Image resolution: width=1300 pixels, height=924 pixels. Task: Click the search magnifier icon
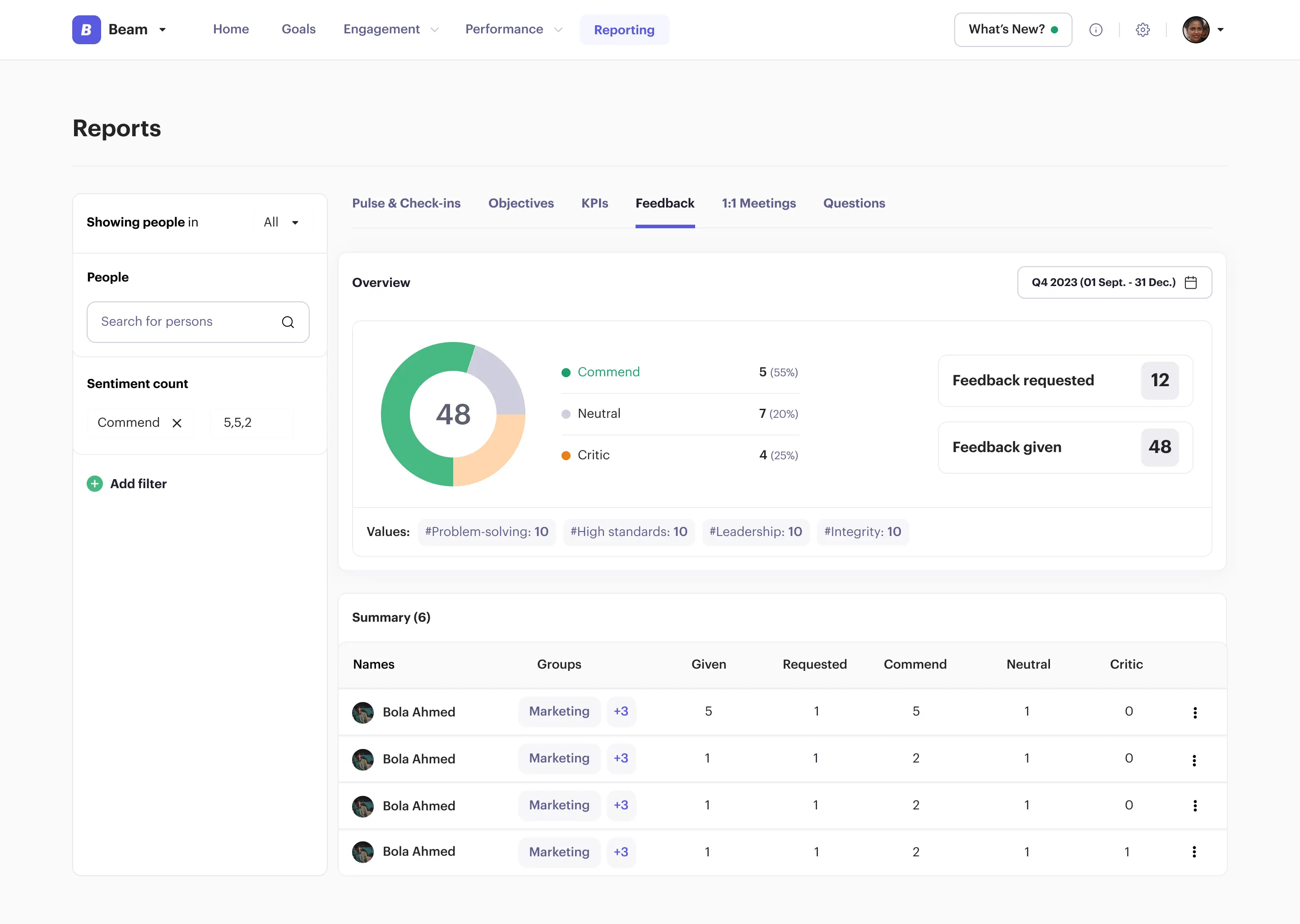tap(288, 322)
